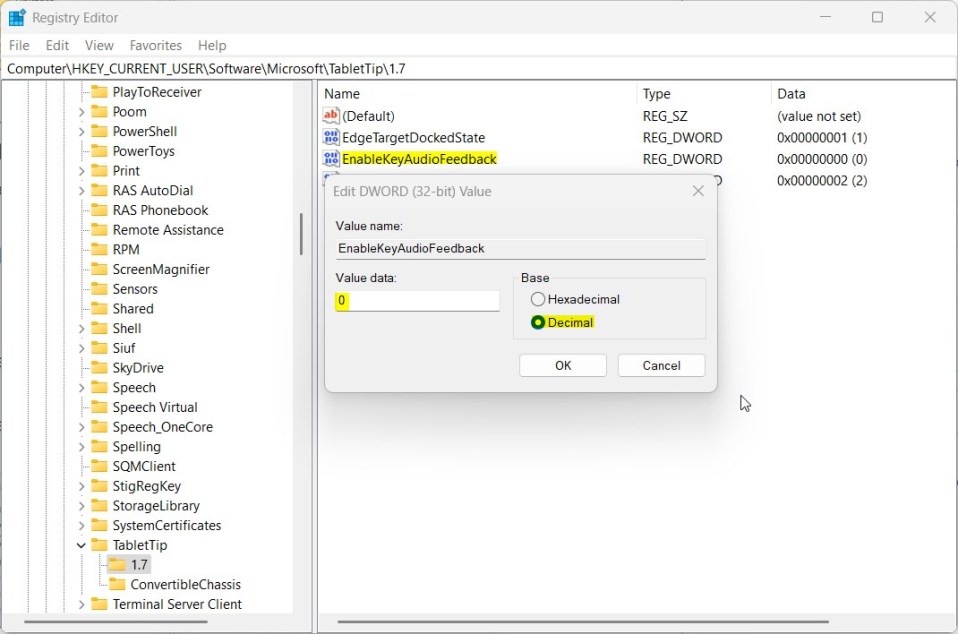Click the Registry Editor app icon in title bar
Screen dimensions: 958x634
click(x=16, y=18)
